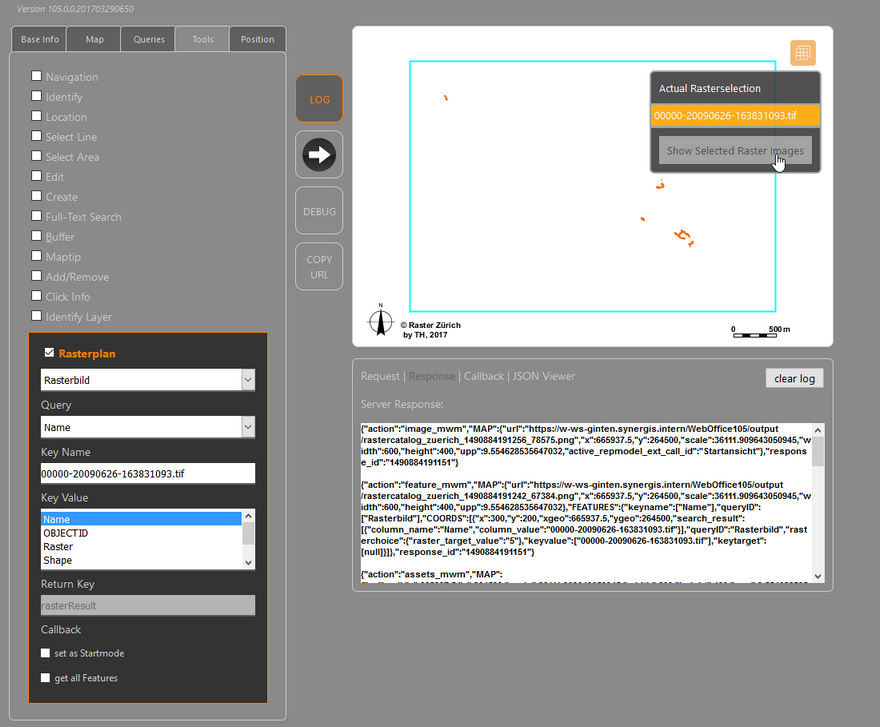Open the Position tab

257,39
